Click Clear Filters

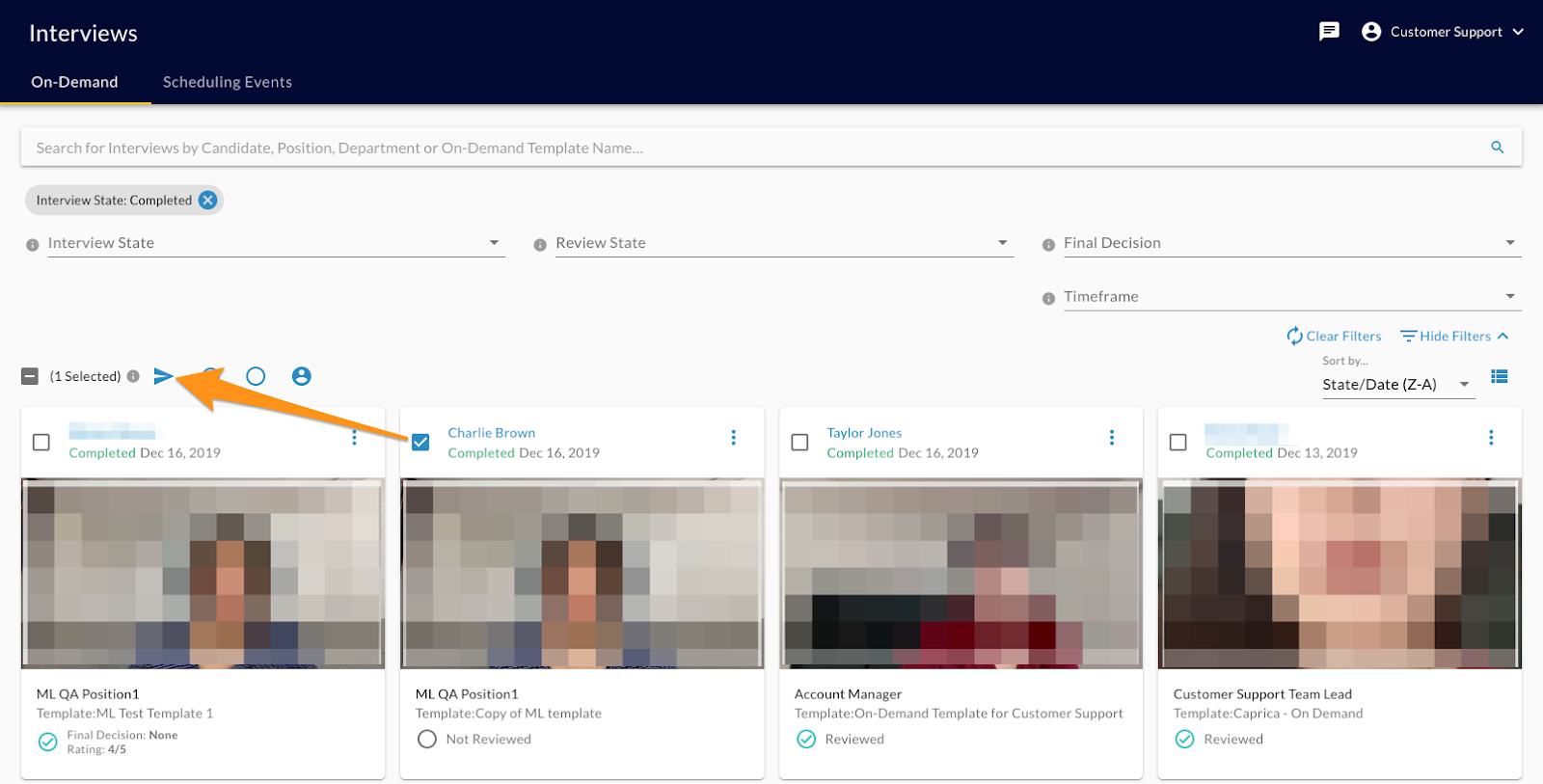pyautogui.click(x=1334, y=336)
